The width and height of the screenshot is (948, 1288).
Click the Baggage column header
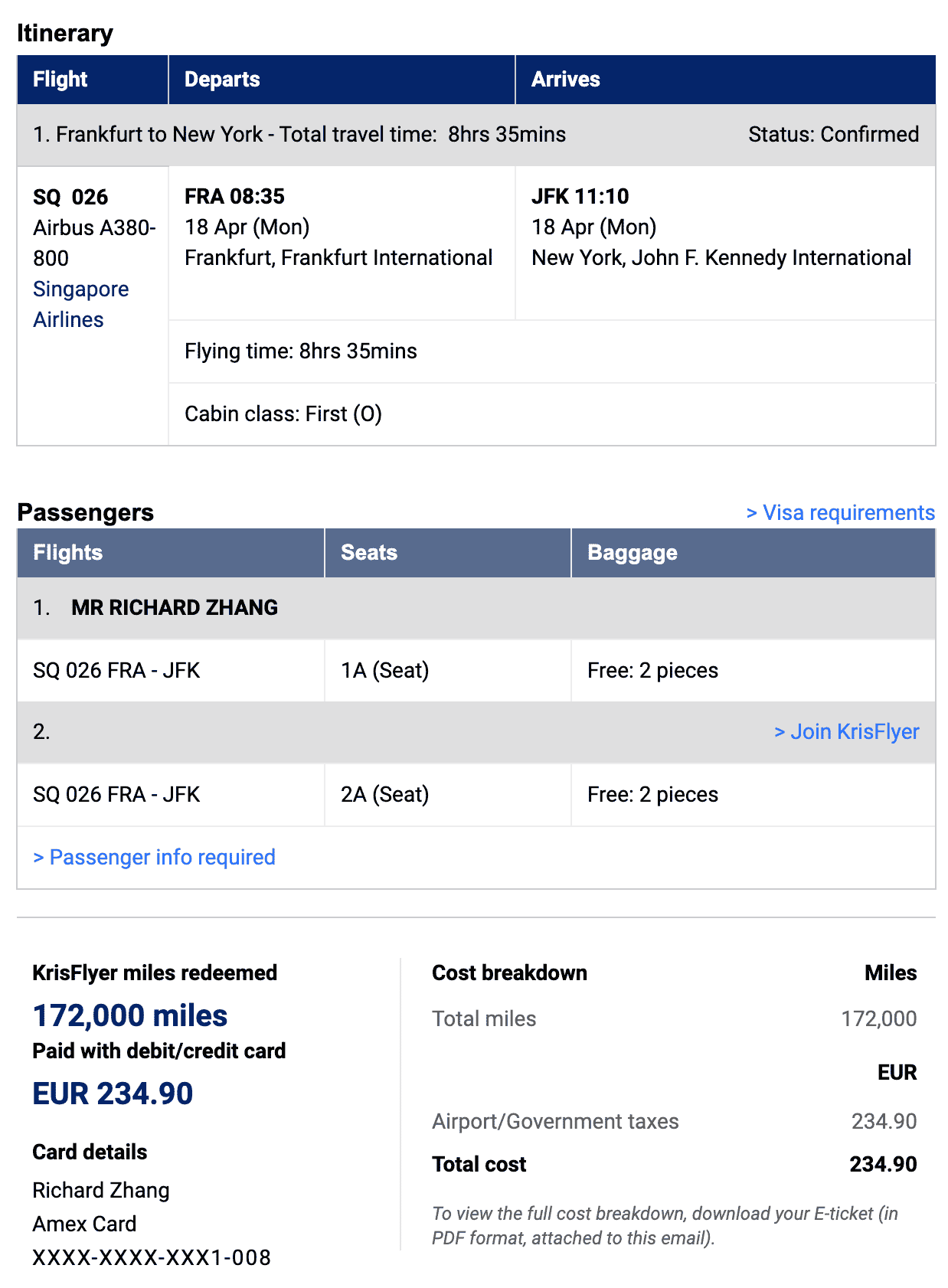[x=632, y=552]
